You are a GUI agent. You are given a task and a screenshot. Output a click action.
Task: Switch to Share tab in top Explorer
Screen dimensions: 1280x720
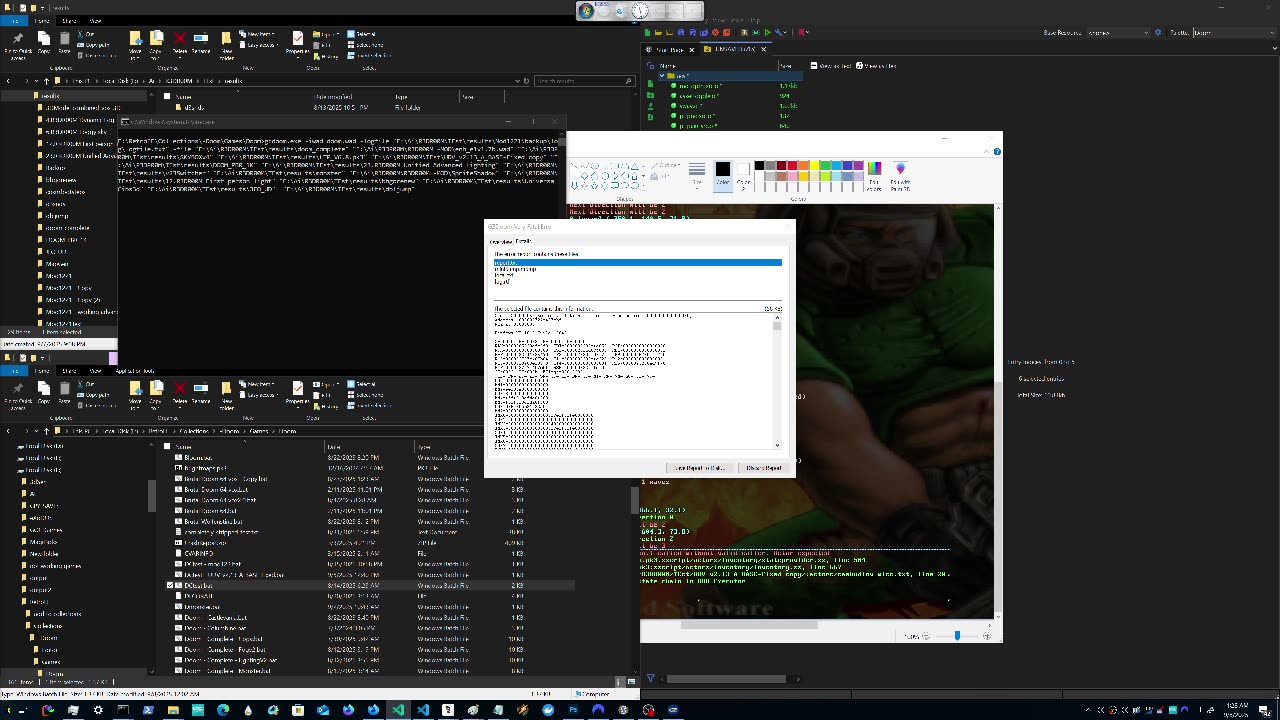(69, 20)
